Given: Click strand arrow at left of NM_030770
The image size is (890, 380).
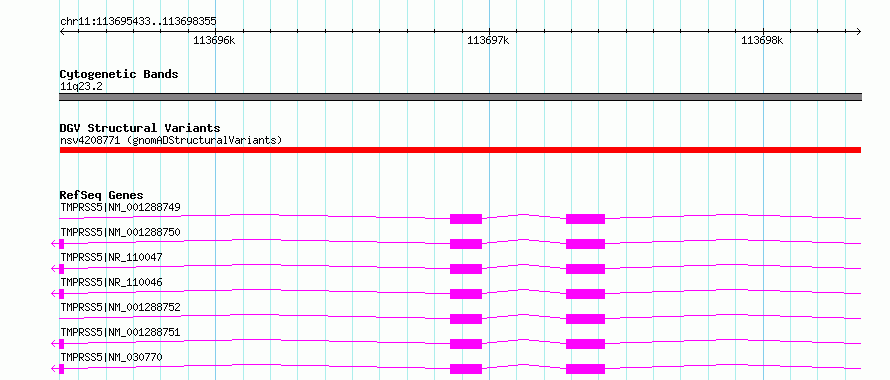Looking at the screenshot, I should [x=54, y=369].
